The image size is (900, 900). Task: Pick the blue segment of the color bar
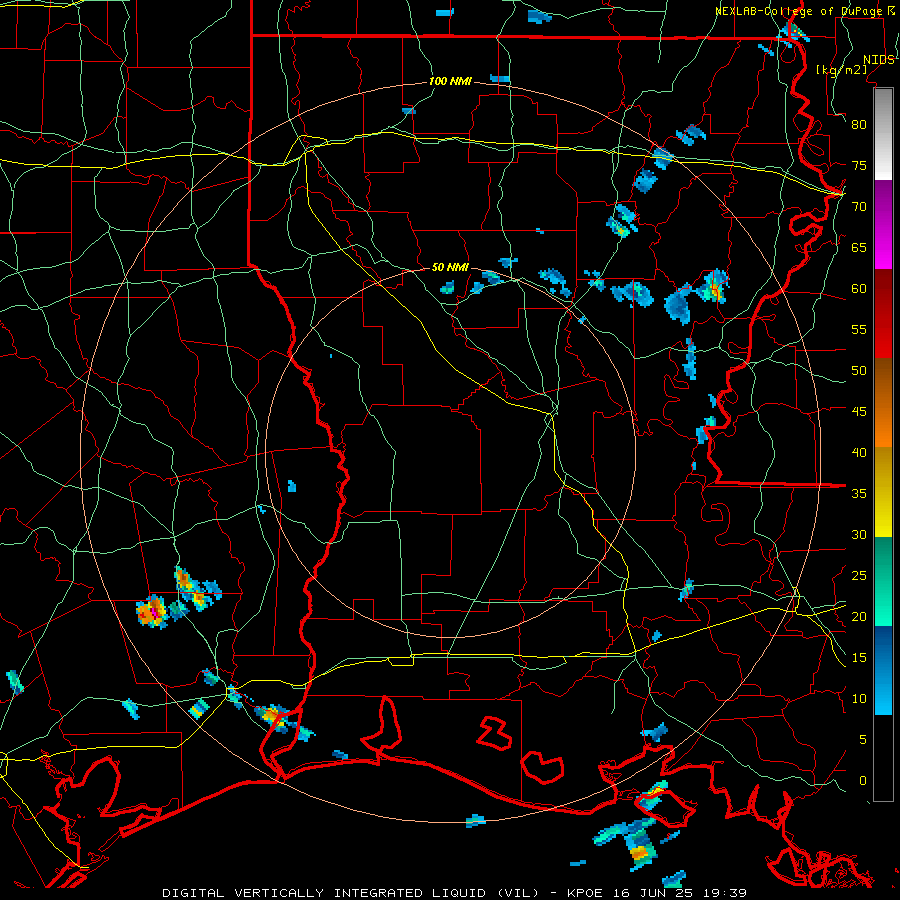(883, 670)
